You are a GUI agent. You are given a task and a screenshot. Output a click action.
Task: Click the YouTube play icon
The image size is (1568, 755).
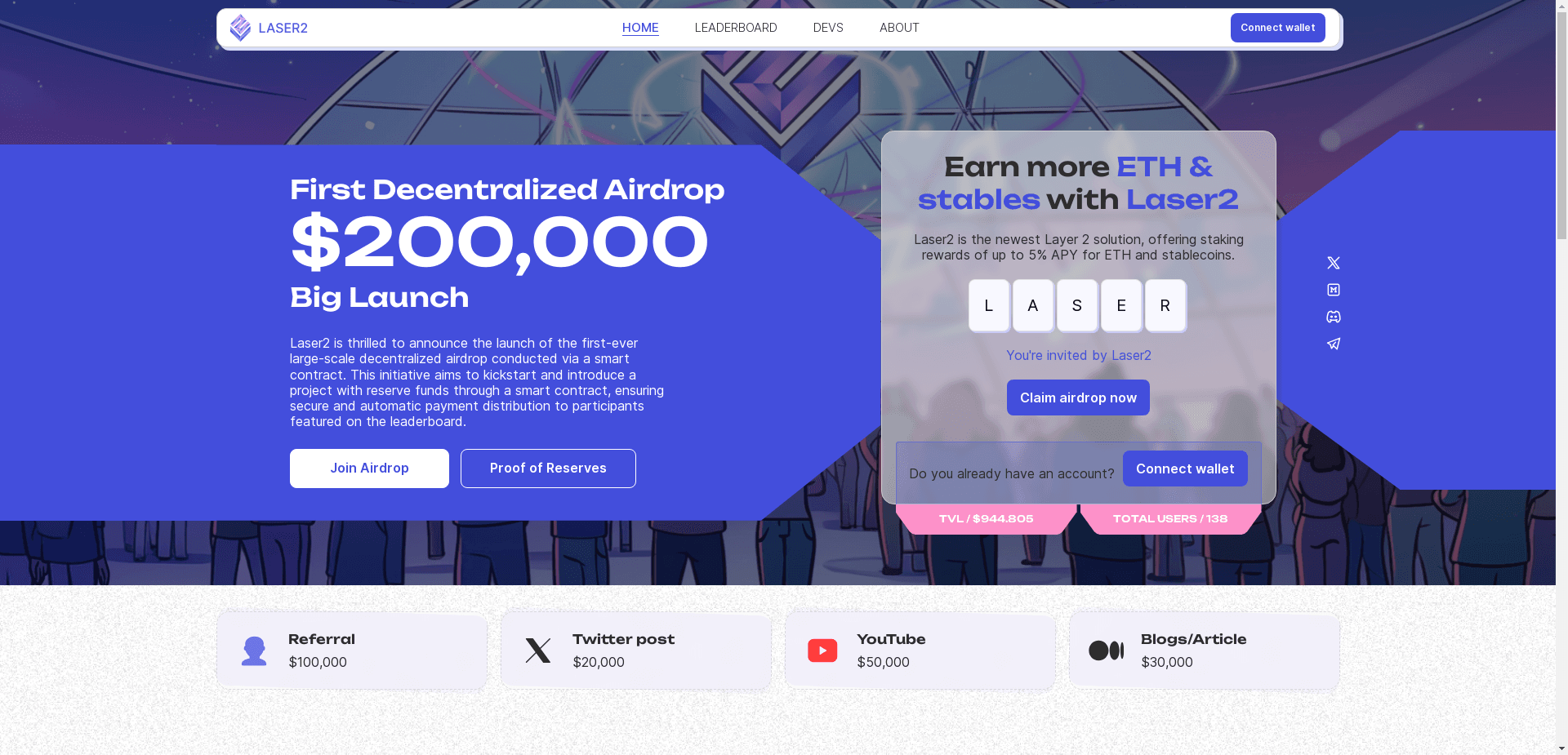coord(822,651)
